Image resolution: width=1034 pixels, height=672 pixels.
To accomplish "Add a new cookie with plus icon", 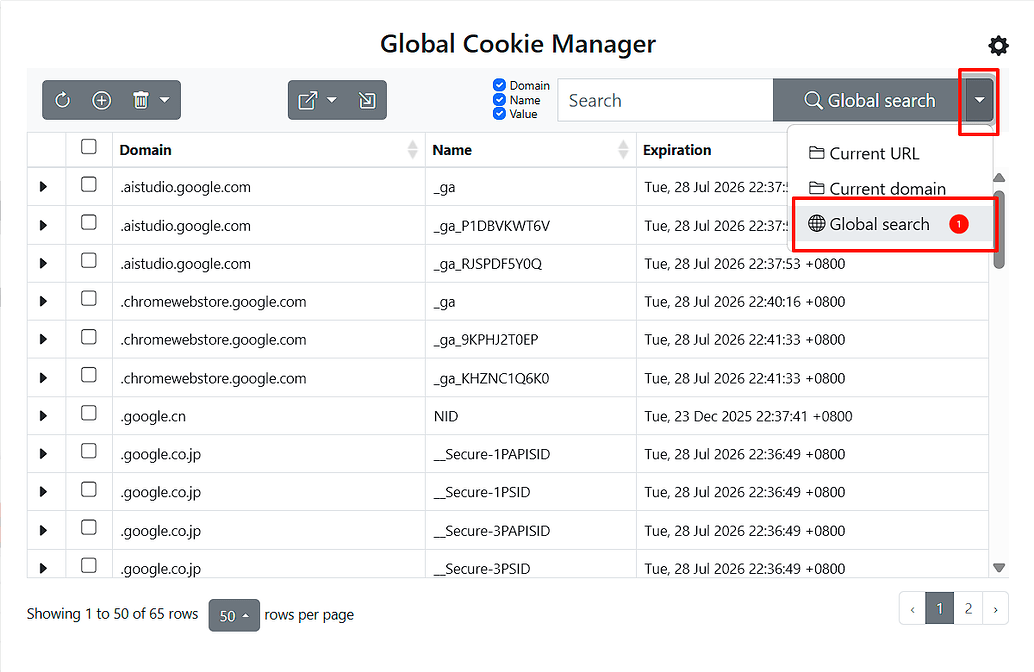I will click(102, 100).
